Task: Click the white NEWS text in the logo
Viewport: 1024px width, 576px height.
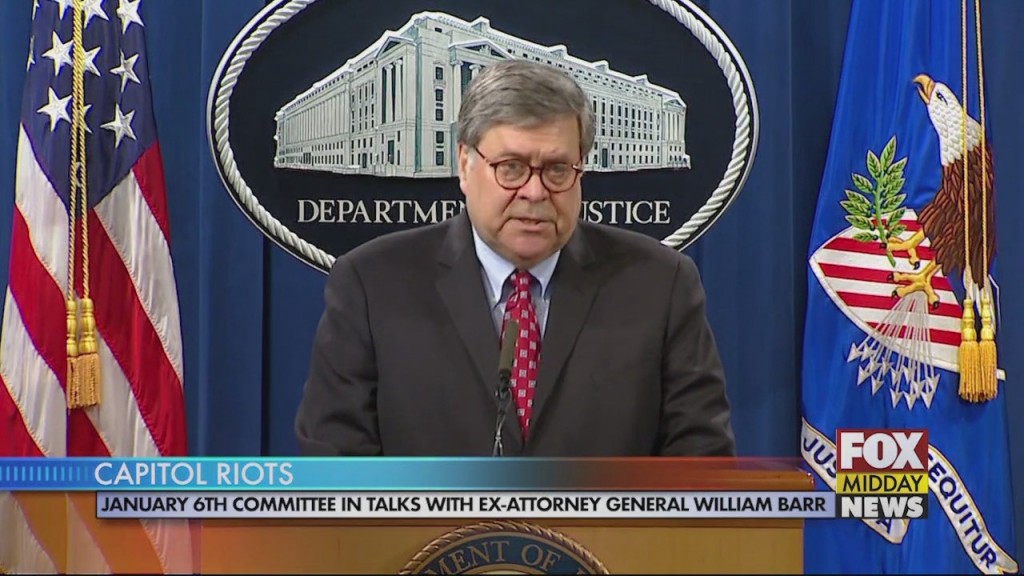Action: 882,507
